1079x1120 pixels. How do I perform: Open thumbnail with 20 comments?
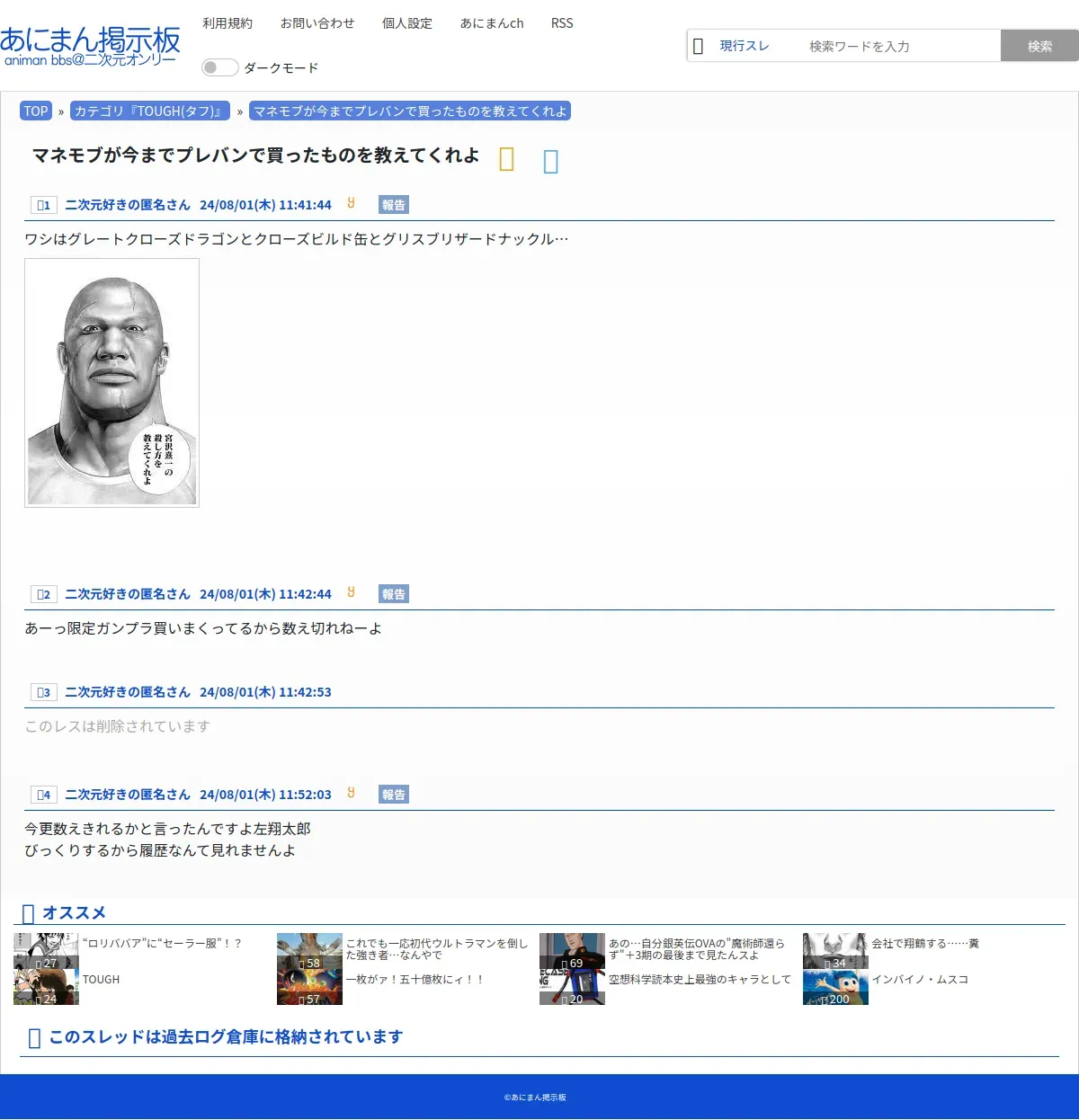click(x=572, y=987)
